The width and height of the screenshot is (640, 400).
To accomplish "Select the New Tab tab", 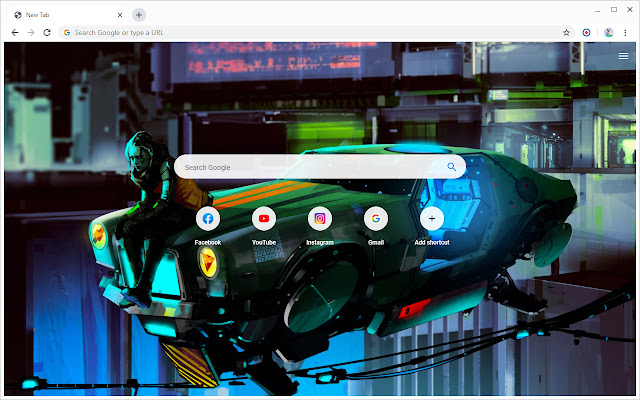I will tap(67, 15).
